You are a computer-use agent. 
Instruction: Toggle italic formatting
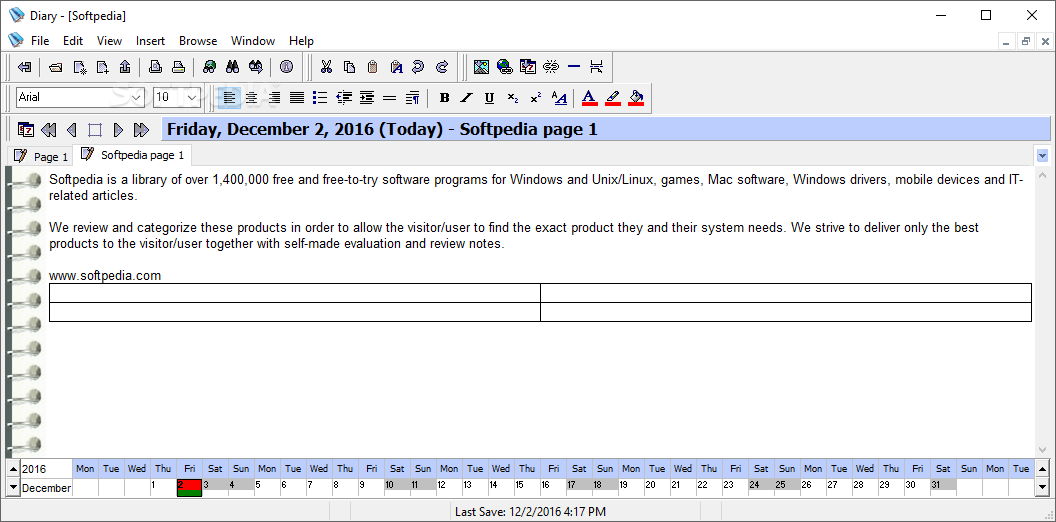(467, 98)
